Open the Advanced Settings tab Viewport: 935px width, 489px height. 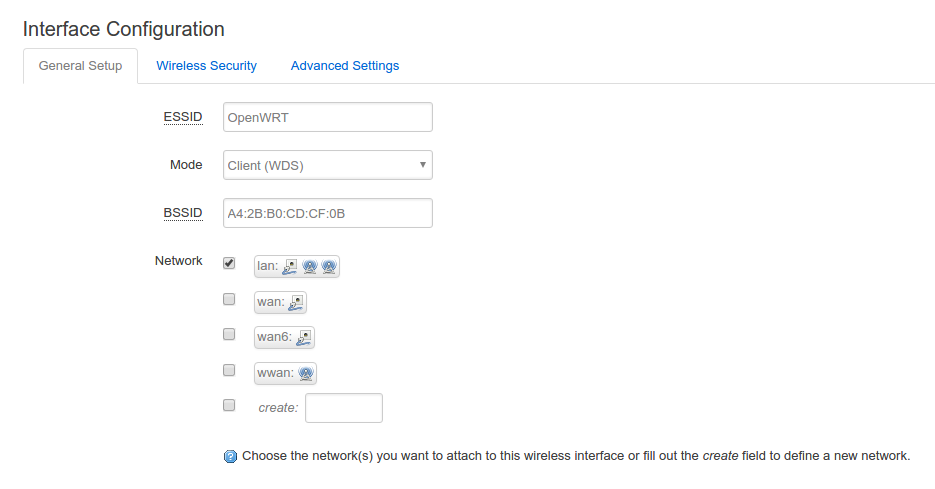tap(344, 66)
